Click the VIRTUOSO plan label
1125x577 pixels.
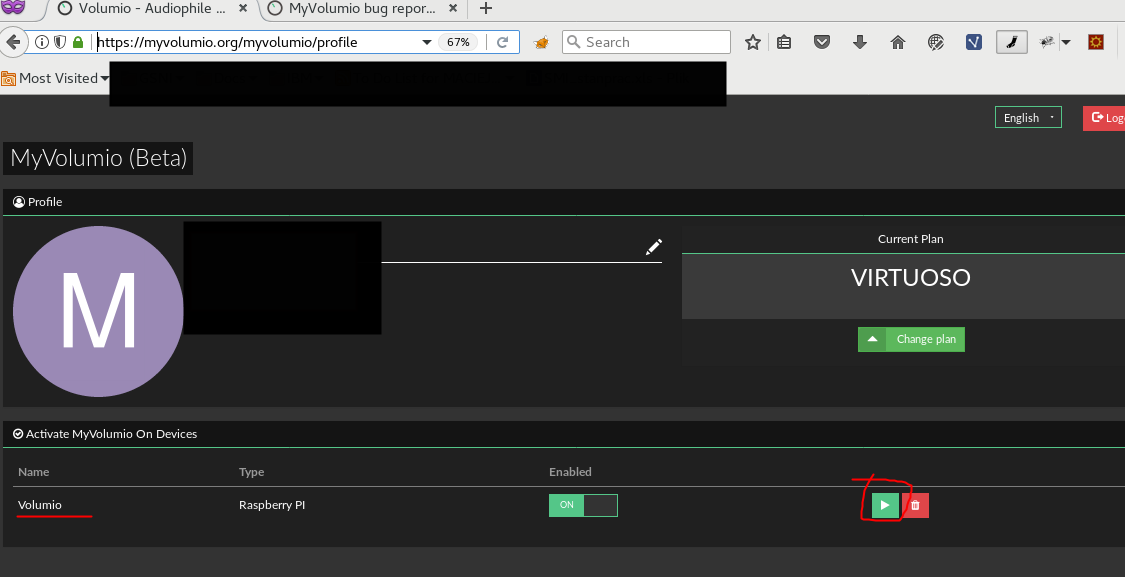910,278
